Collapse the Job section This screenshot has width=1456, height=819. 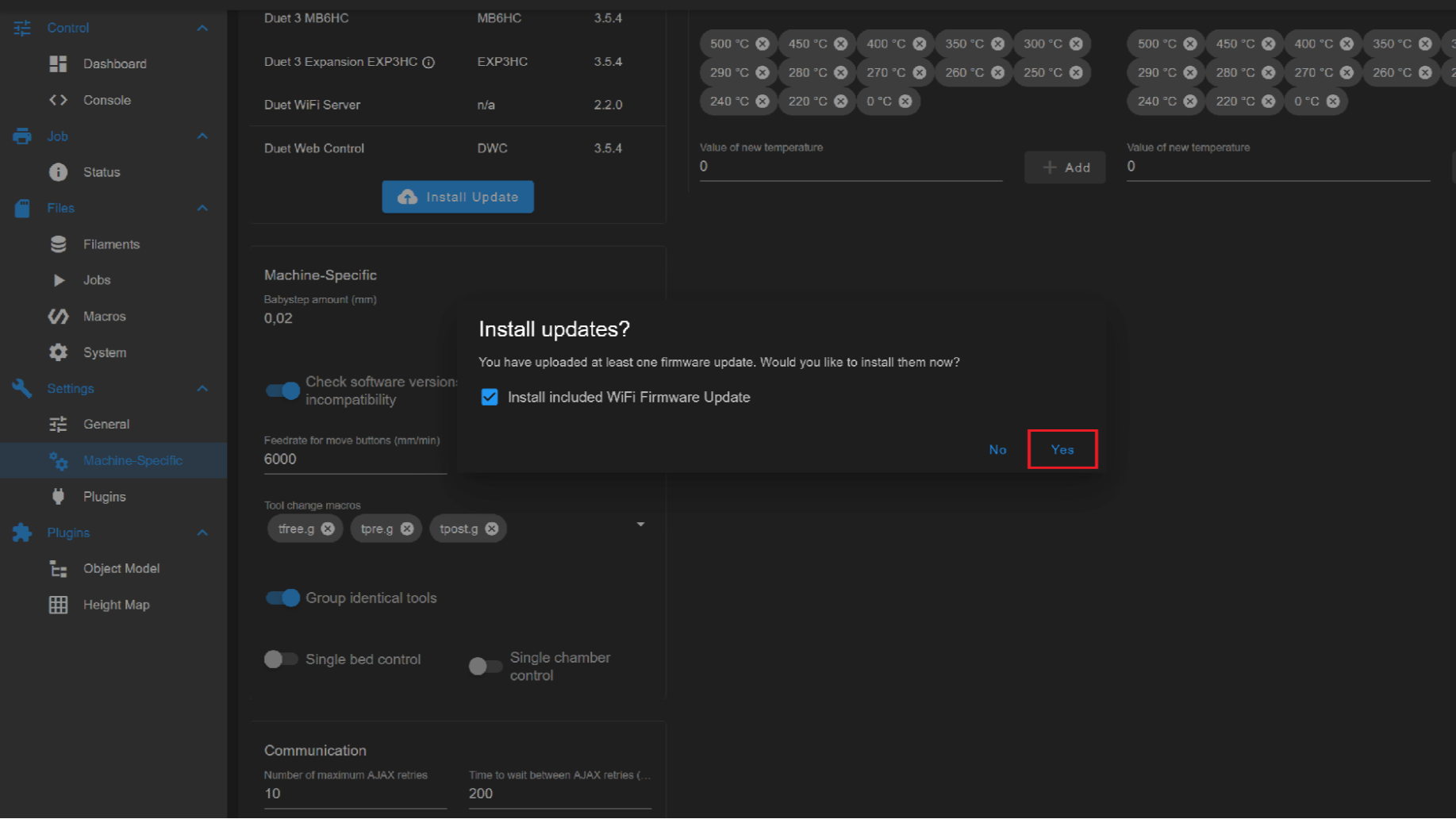tap(202, 136)
